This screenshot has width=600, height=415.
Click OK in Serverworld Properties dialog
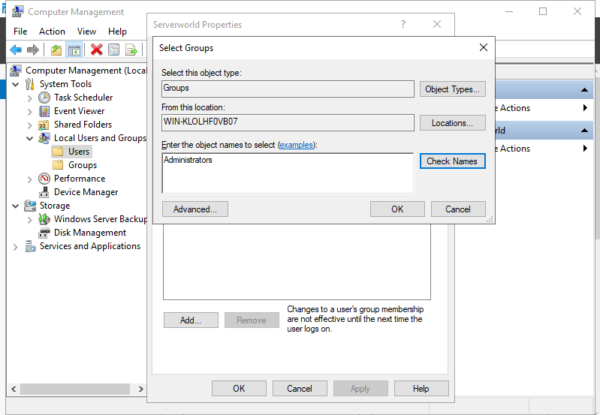(239, 388)
